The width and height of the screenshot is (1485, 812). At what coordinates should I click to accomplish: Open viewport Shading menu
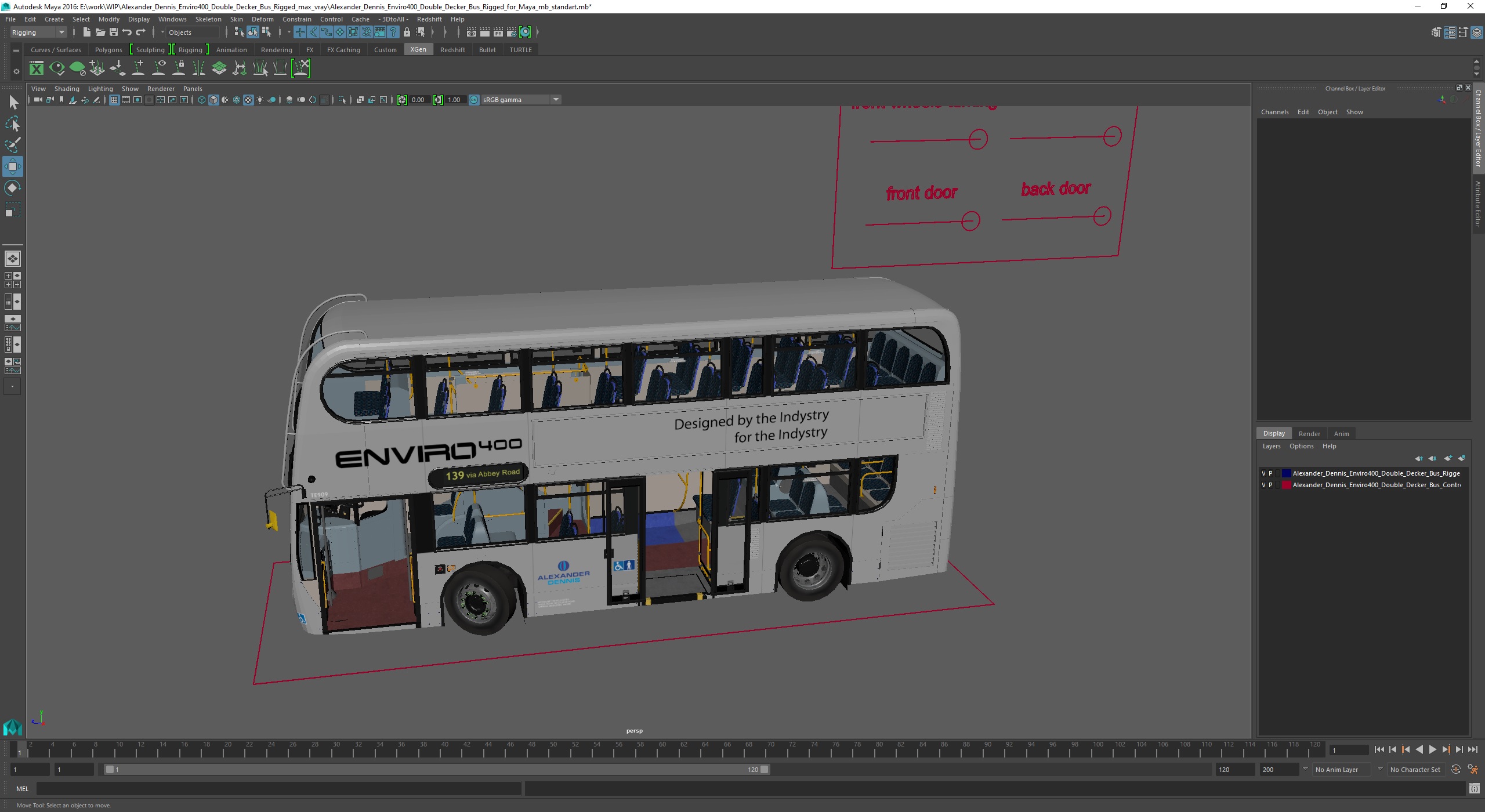tap(67, 89)
